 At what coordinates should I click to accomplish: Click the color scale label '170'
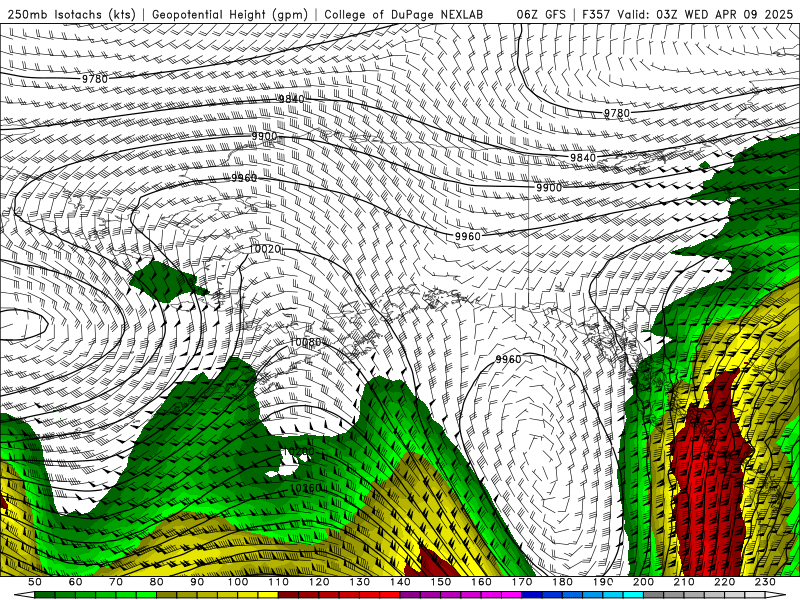coord(522,582)
